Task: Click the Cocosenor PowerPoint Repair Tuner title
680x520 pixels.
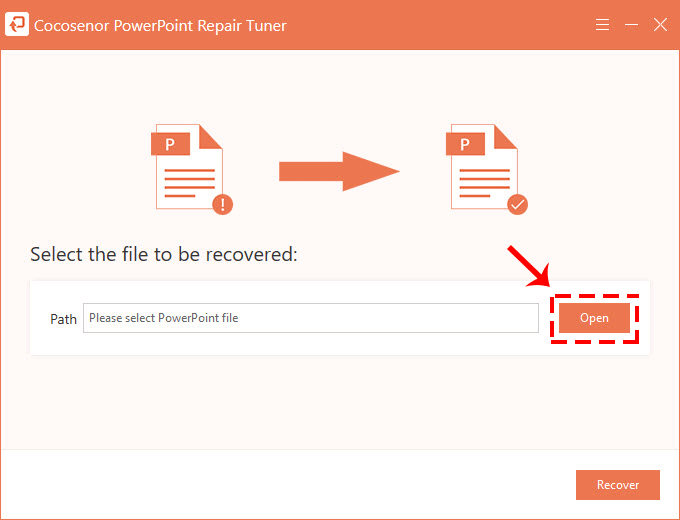Action: tap(160, 26)
